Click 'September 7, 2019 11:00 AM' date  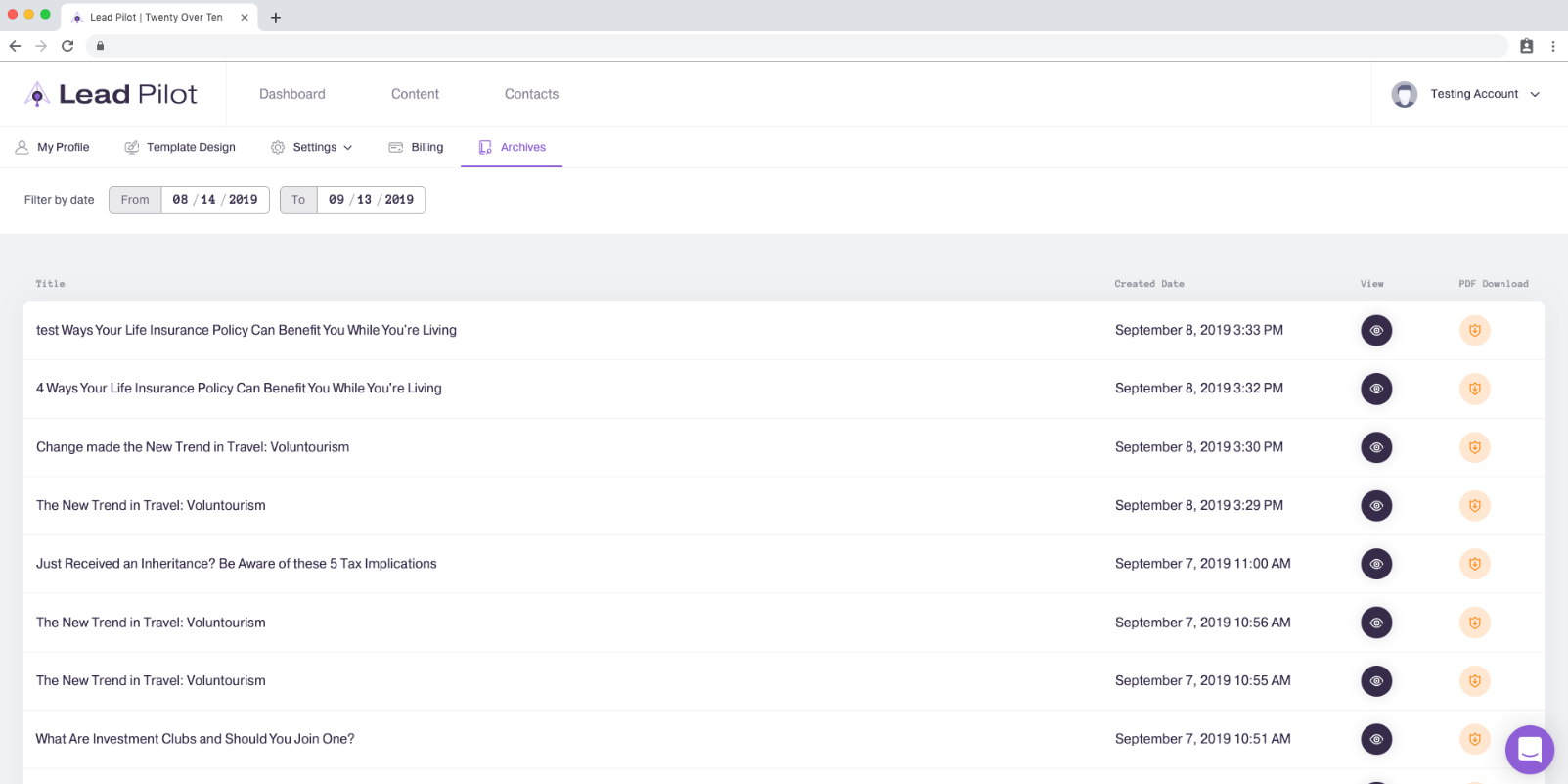1203,564
